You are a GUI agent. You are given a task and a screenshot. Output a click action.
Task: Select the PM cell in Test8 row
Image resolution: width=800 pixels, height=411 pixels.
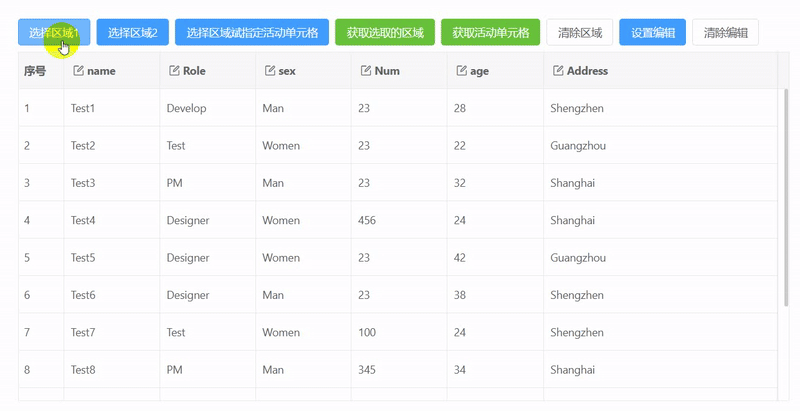coord(208,370)
